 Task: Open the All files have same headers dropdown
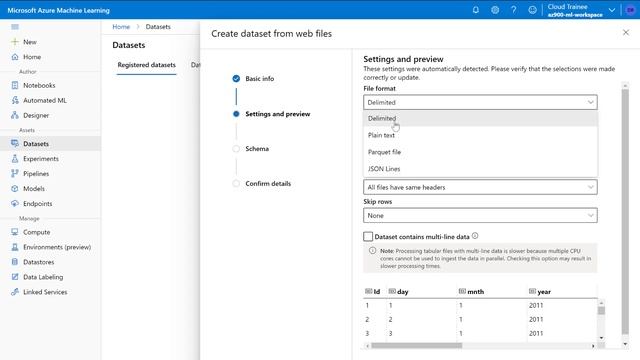point(480,187)
